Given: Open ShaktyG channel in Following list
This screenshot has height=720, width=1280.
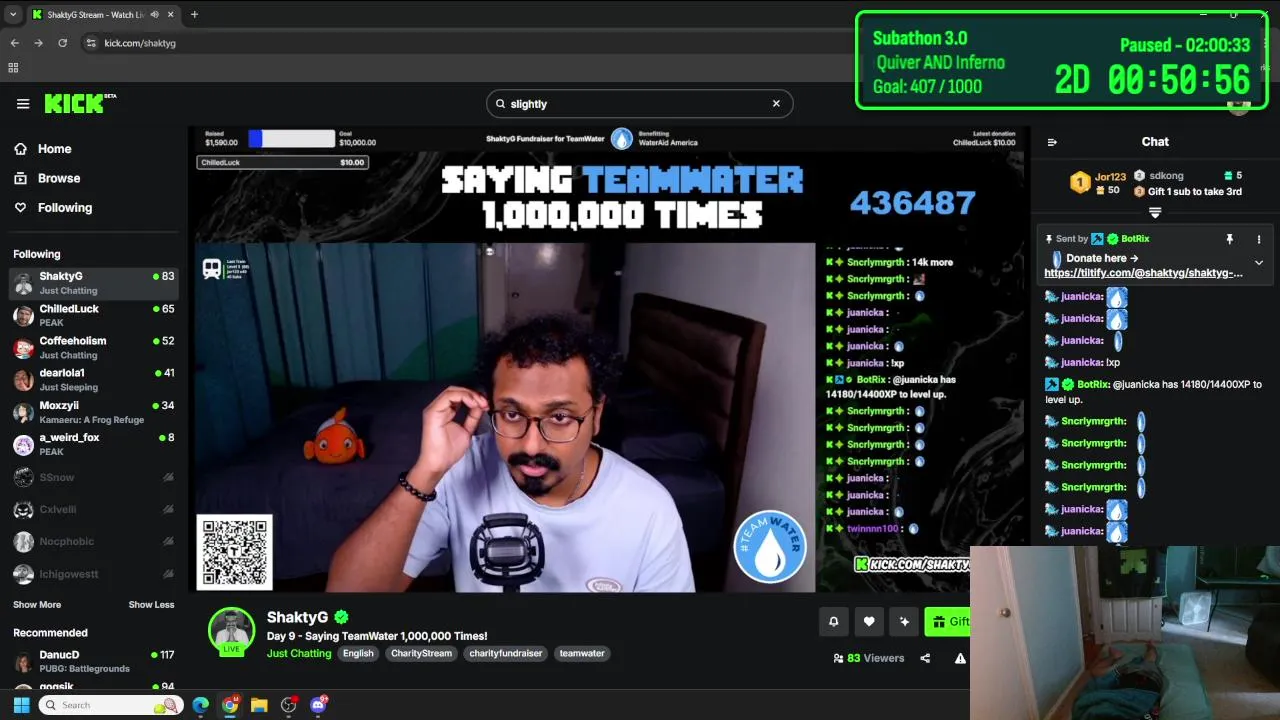Looking at the screenshot, I should point(93,283).
